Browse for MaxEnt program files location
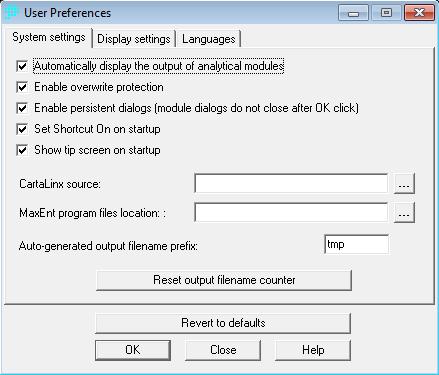This screenshot has width=439, height=375. (404, 212)
